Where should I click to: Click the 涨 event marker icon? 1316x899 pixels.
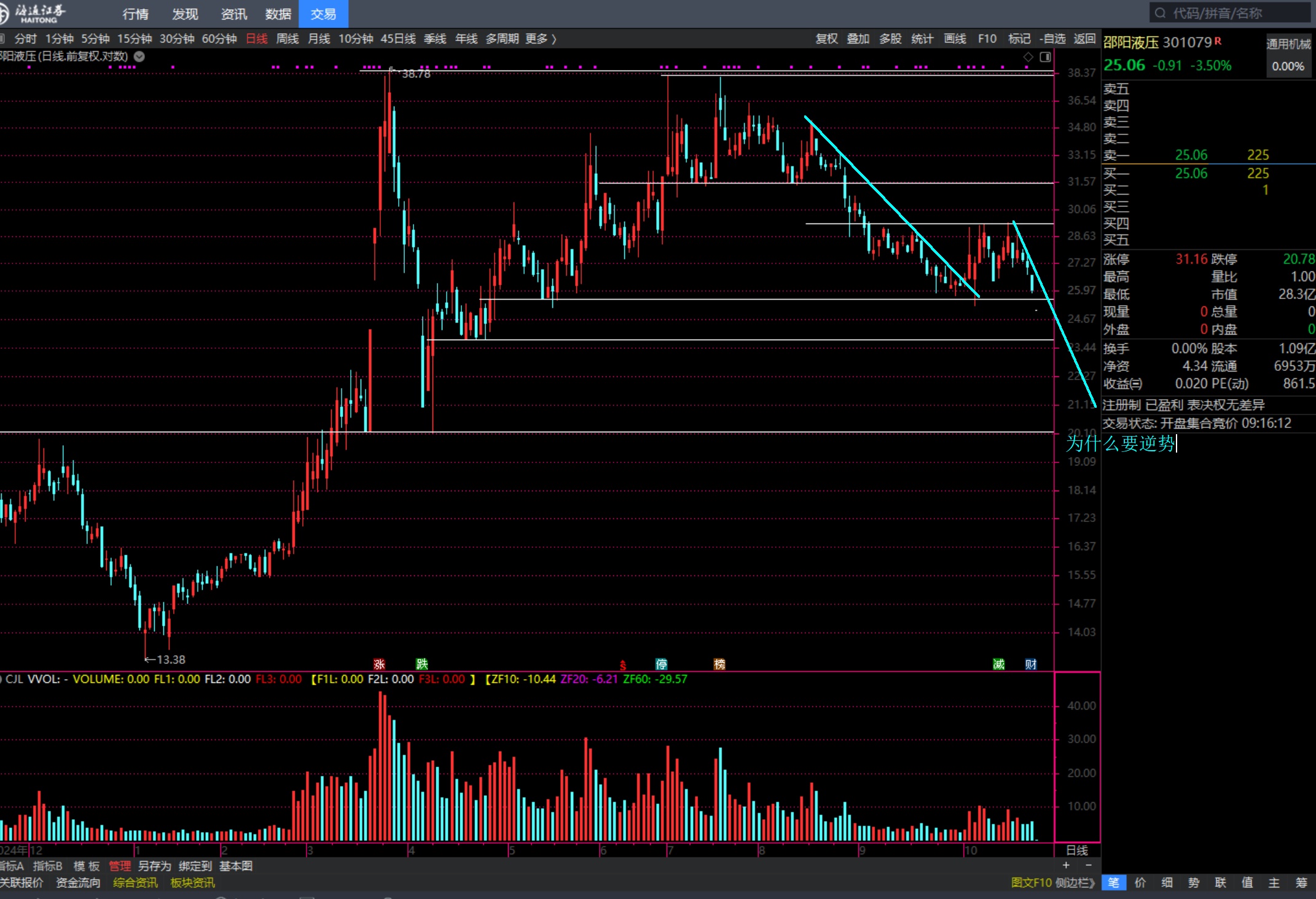379,664
